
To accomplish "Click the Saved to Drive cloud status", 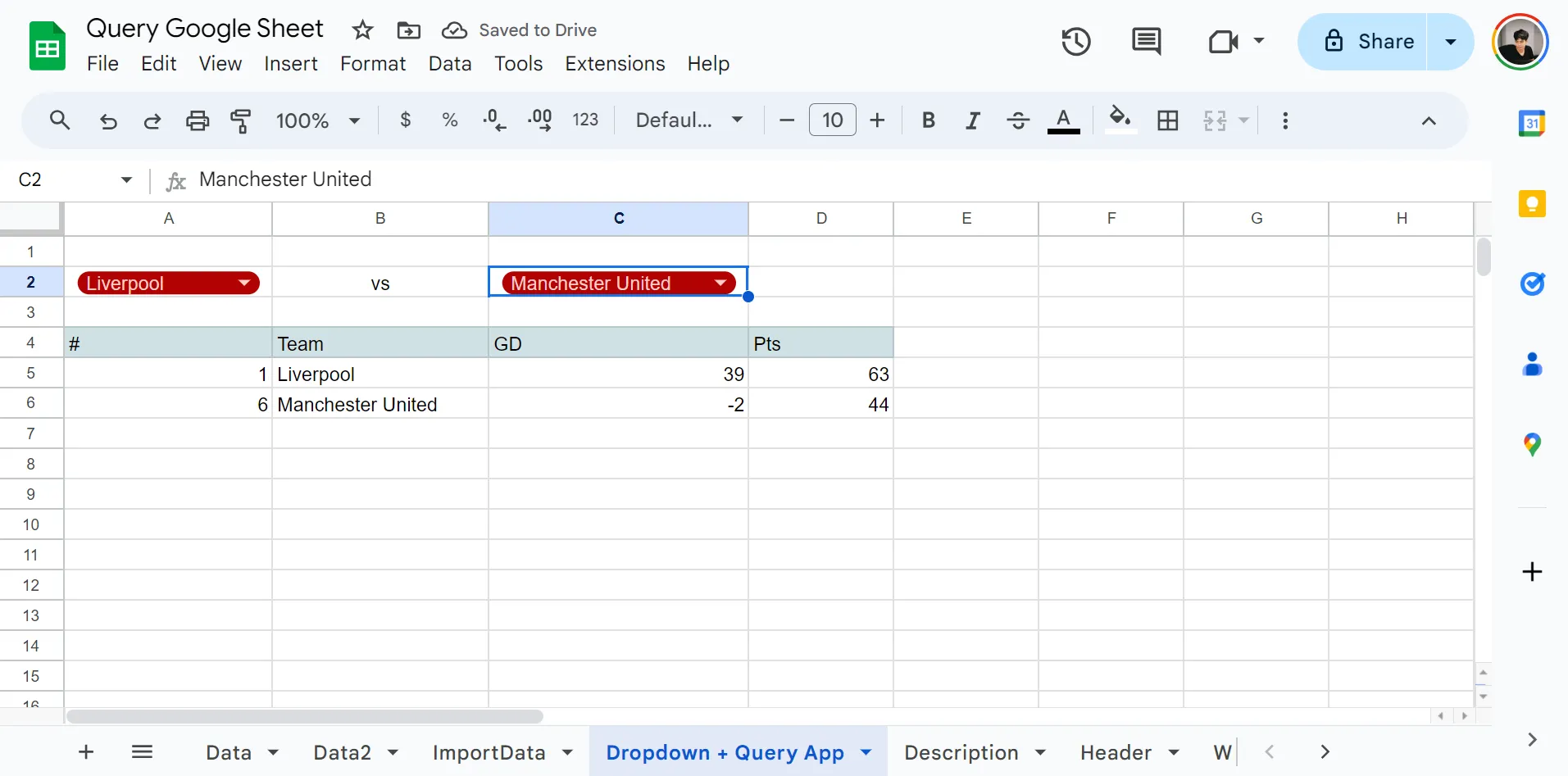I will [x=520, y=30].
